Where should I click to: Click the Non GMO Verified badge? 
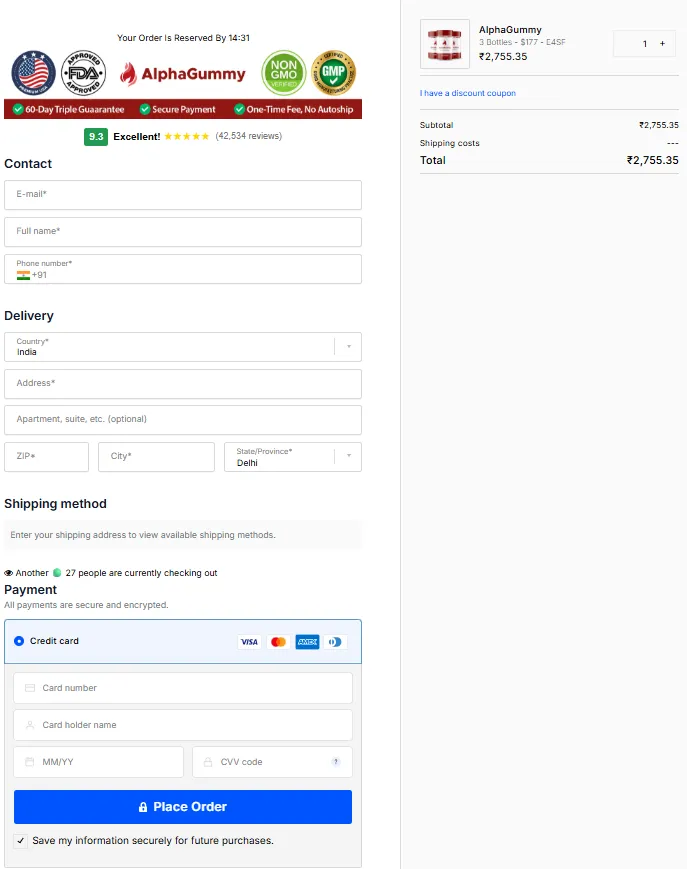click(x=284, y=73)
